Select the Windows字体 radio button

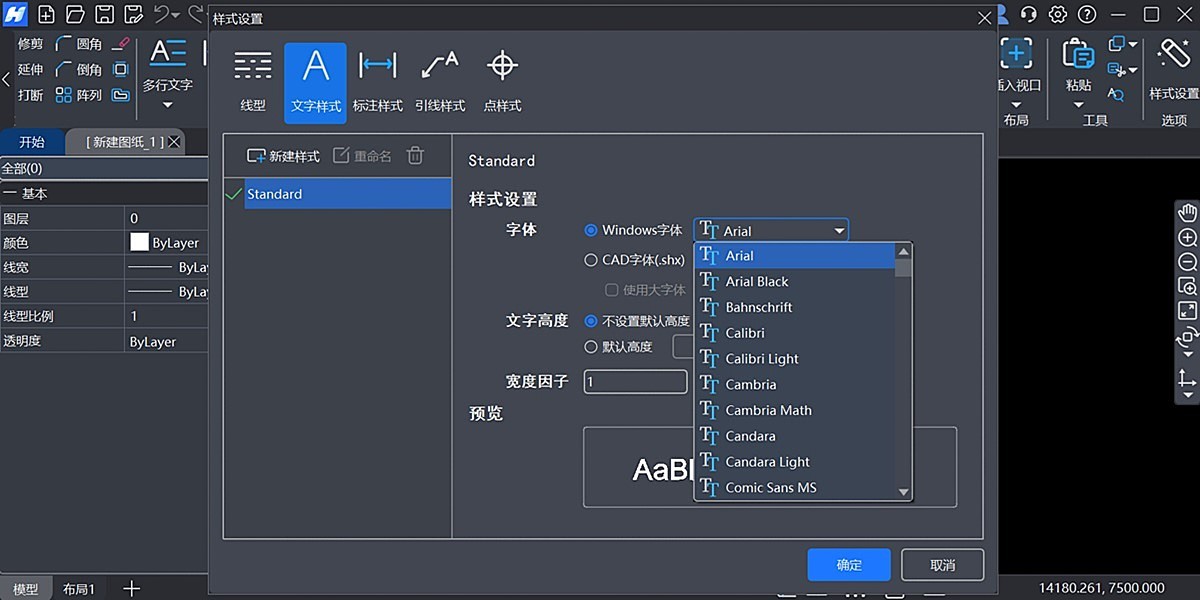594,229
